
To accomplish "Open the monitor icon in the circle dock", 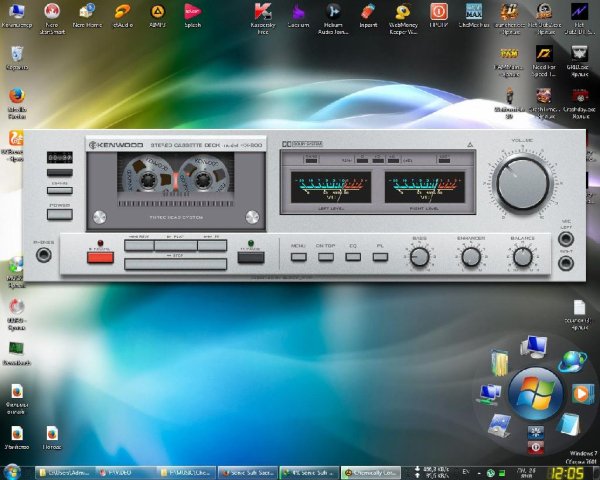I will tap(534, 347).
